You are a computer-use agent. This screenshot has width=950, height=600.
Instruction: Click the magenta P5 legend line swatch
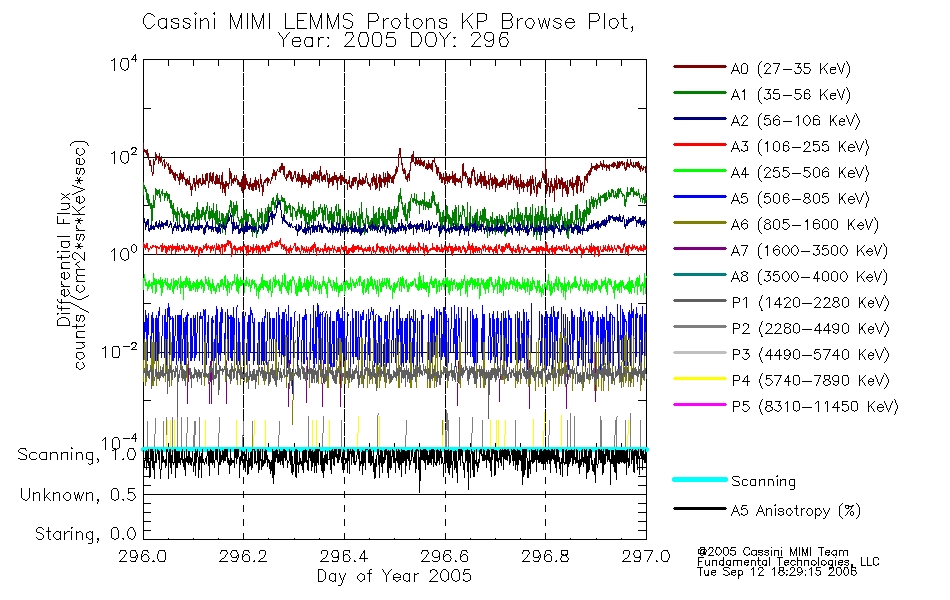700,404
